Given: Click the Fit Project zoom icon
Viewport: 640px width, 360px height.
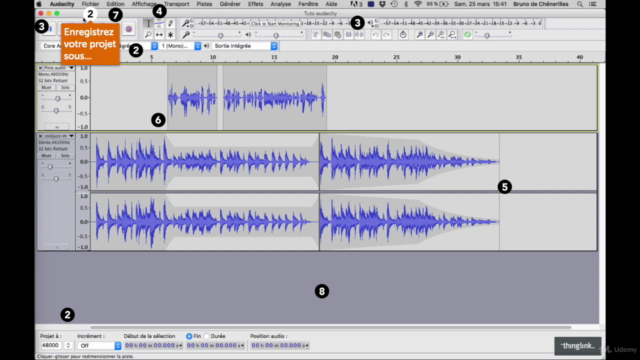Looking at the screenshot, I should [x=452, y=35].
